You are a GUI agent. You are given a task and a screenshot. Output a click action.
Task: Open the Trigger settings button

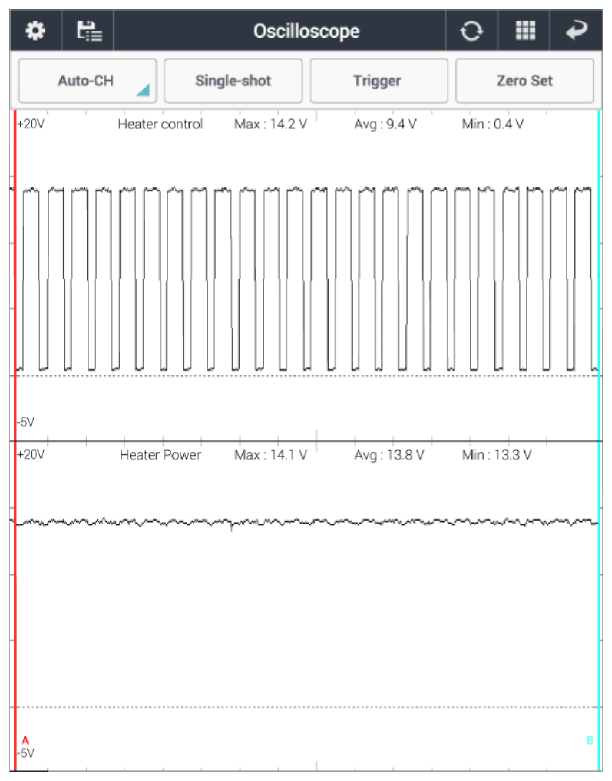click(x=377, y=81)
